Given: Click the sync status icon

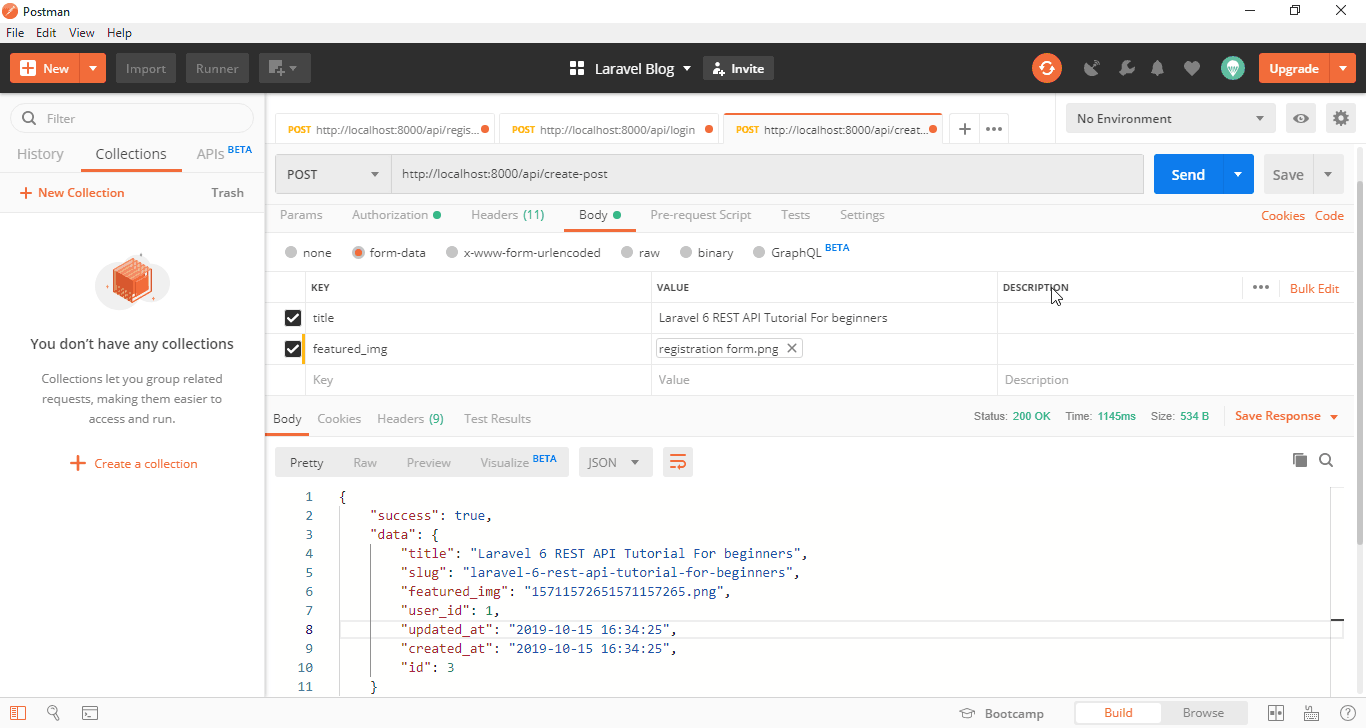Looking at the screenshot, I should click(x=1047, y=68).
